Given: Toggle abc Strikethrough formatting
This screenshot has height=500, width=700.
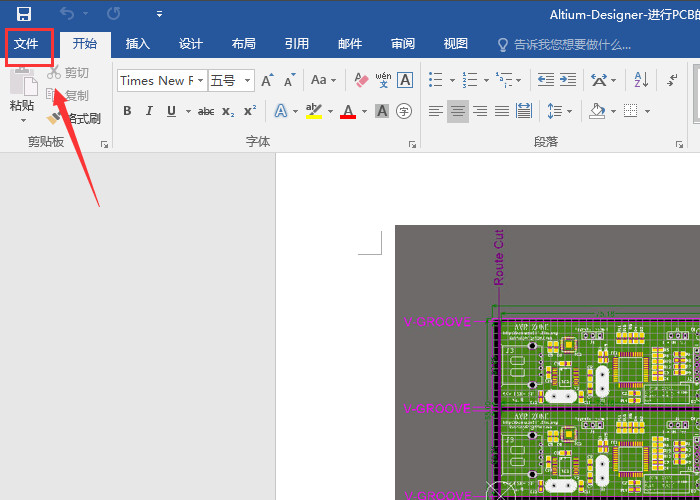Looking at the screenshot, I should [206, 111].
